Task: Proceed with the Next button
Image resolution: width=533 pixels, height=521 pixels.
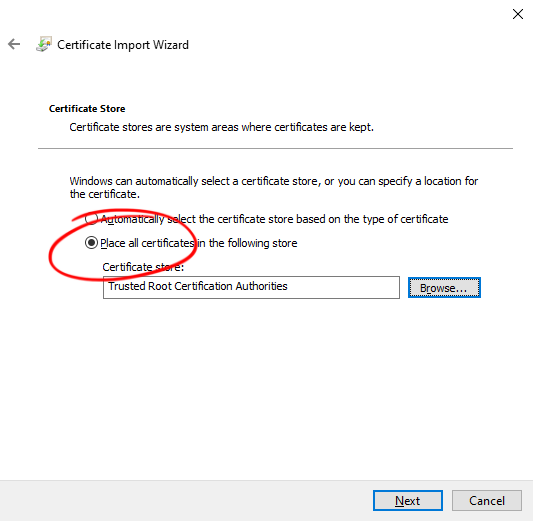Action: click(x=408, y=500)
